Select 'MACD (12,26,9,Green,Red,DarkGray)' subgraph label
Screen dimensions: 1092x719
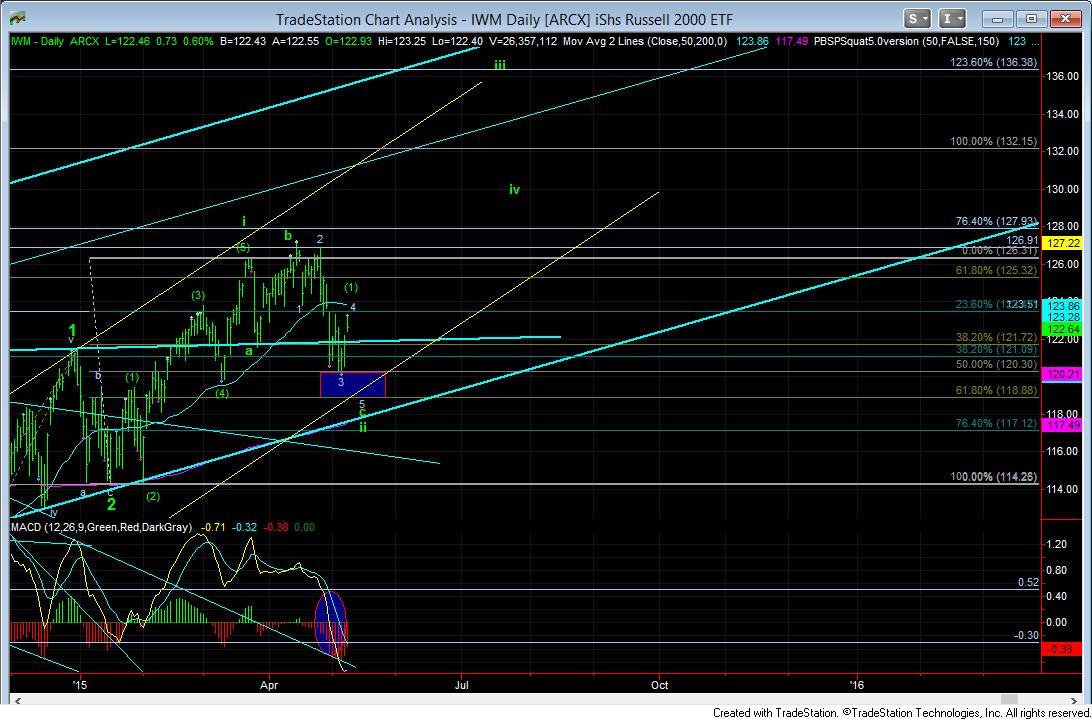click(101, 527)
